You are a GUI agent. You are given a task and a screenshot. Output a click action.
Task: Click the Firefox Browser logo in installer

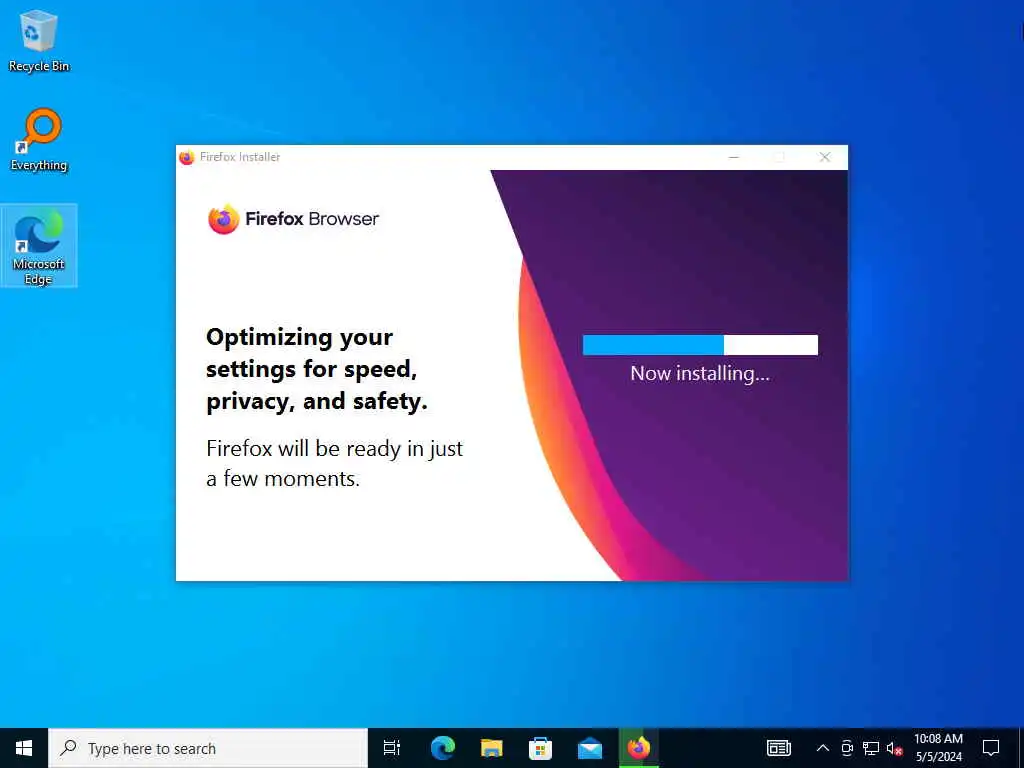tap(293, 219)
